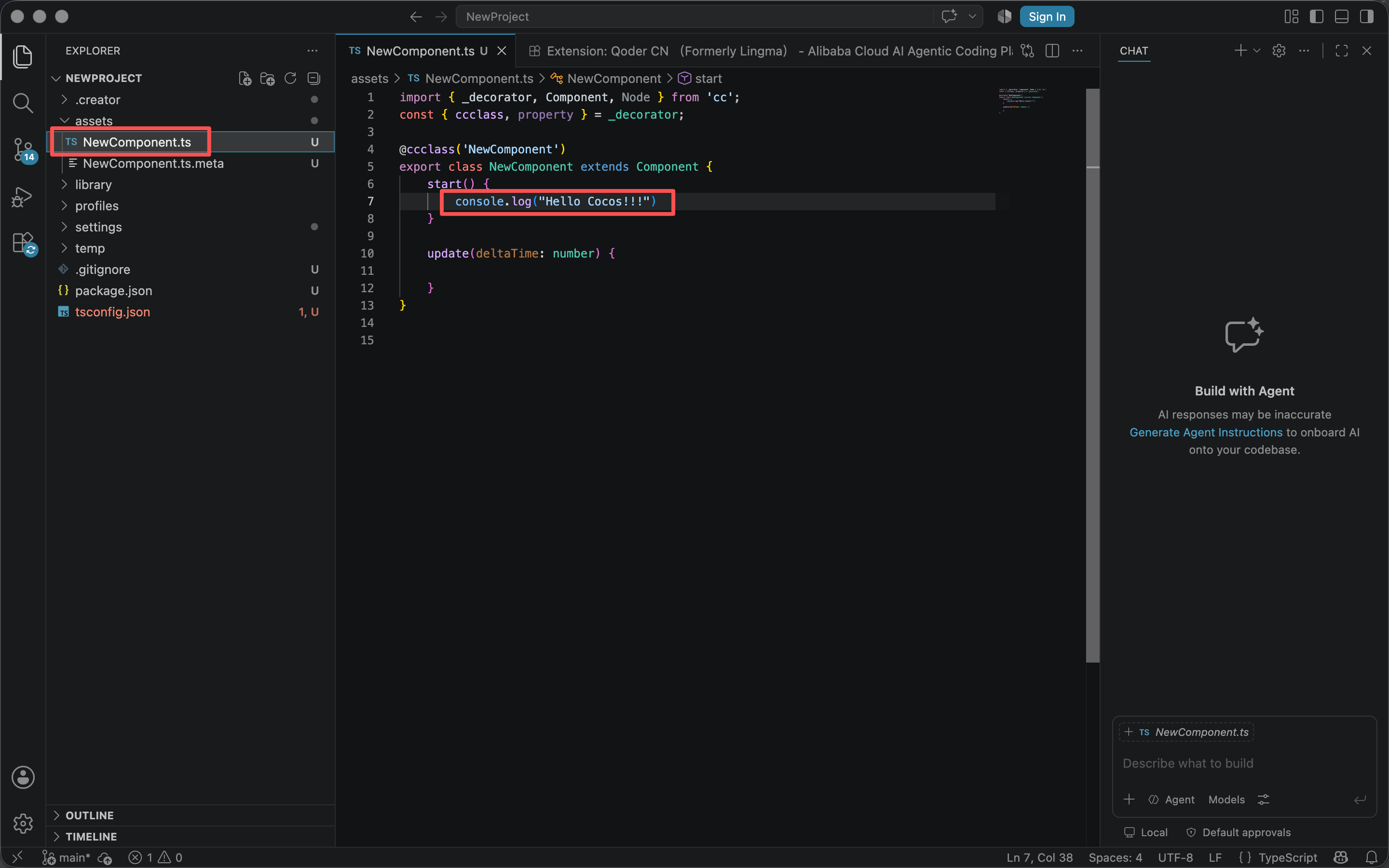This screenshot has width=1389, height=868.
Task: Open NewComponent.ts.meta file
Action: [190, 163]
